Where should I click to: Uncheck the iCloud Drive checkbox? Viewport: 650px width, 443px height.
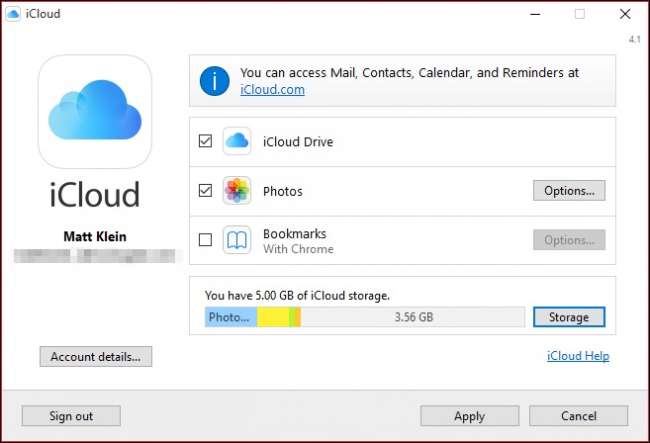coord(205,141)
